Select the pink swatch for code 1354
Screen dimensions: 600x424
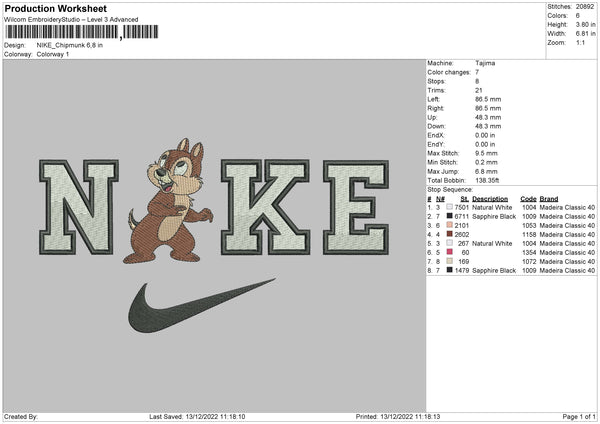[x=450, y=252]
